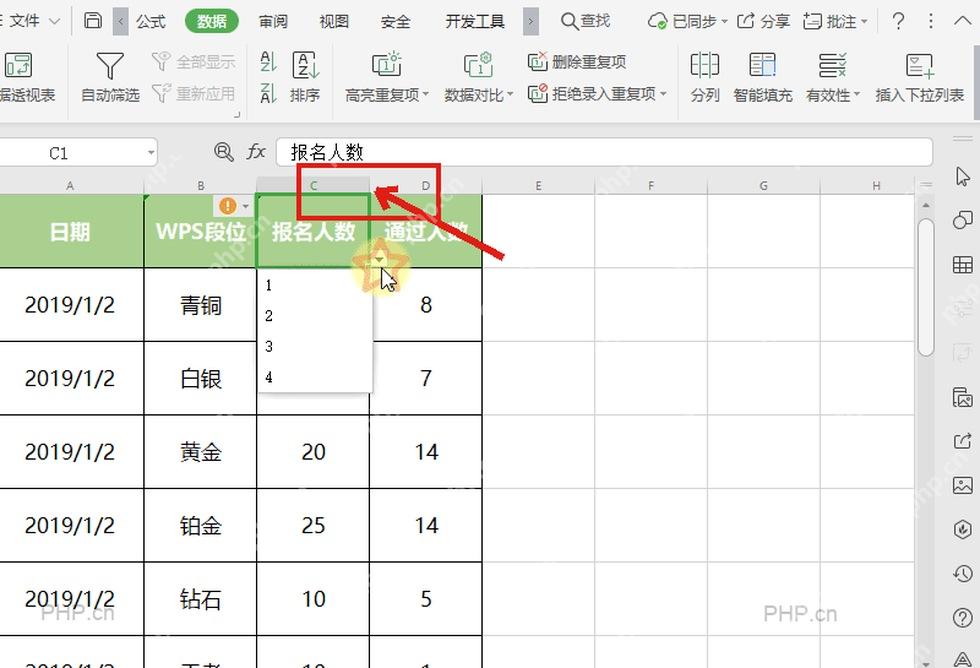Expand the 已同步 sync status dropdown

[x=724, y=22]
